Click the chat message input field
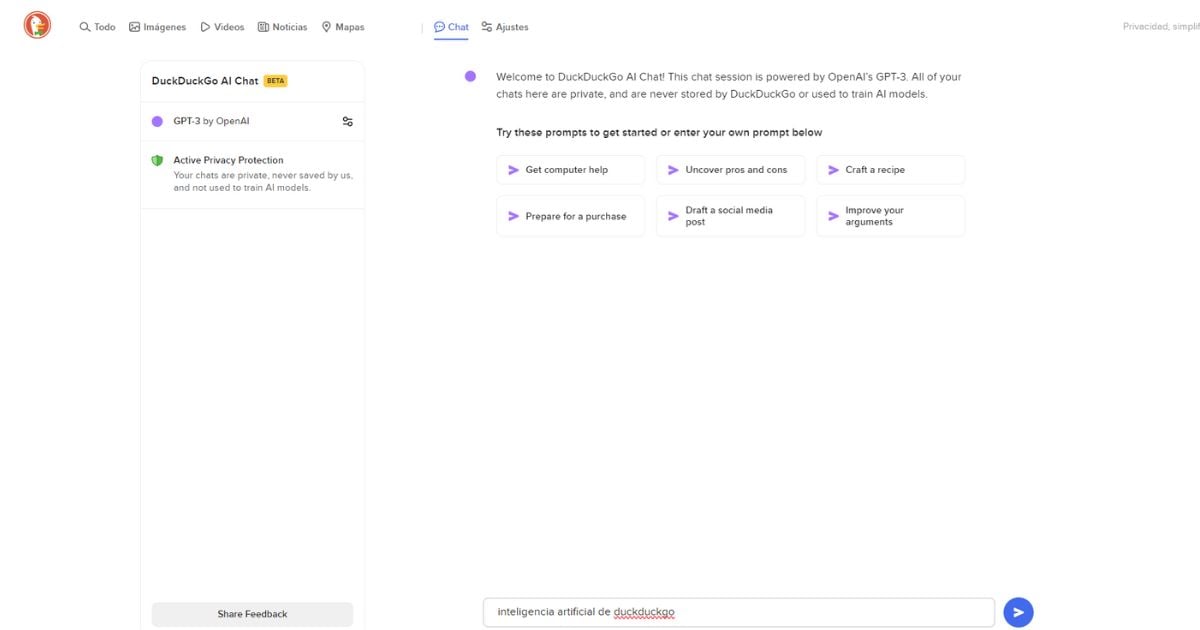1200x630 pixels. coord(738,612)
